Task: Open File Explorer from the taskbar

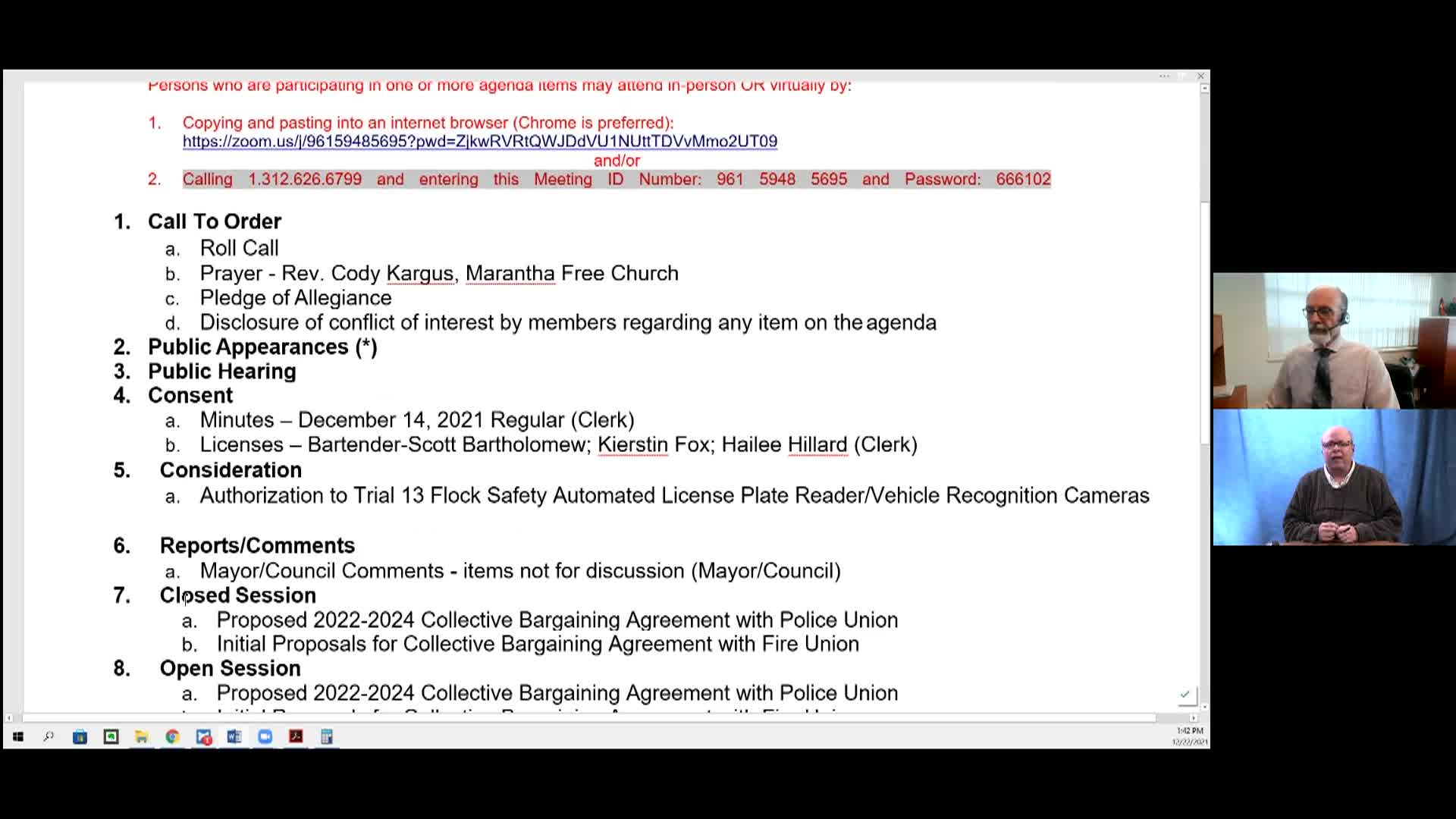Action: (x=141, y=736)
